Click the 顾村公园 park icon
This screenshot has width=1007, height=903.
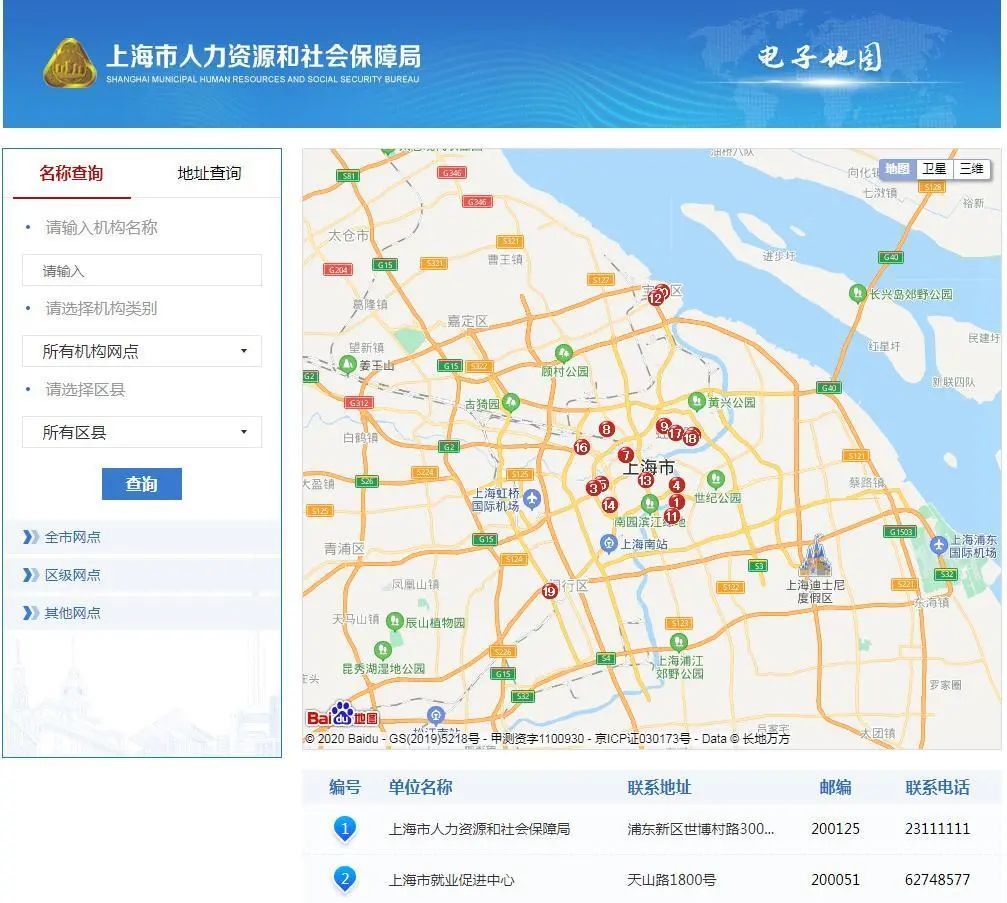click(564, 353)
